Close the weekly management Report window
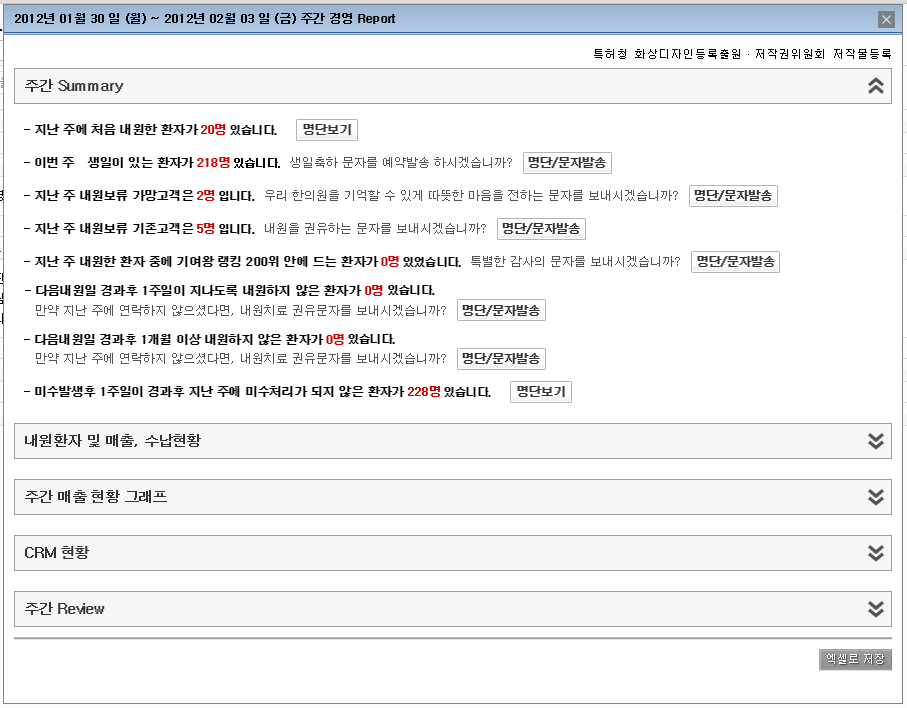 point(886,19)
